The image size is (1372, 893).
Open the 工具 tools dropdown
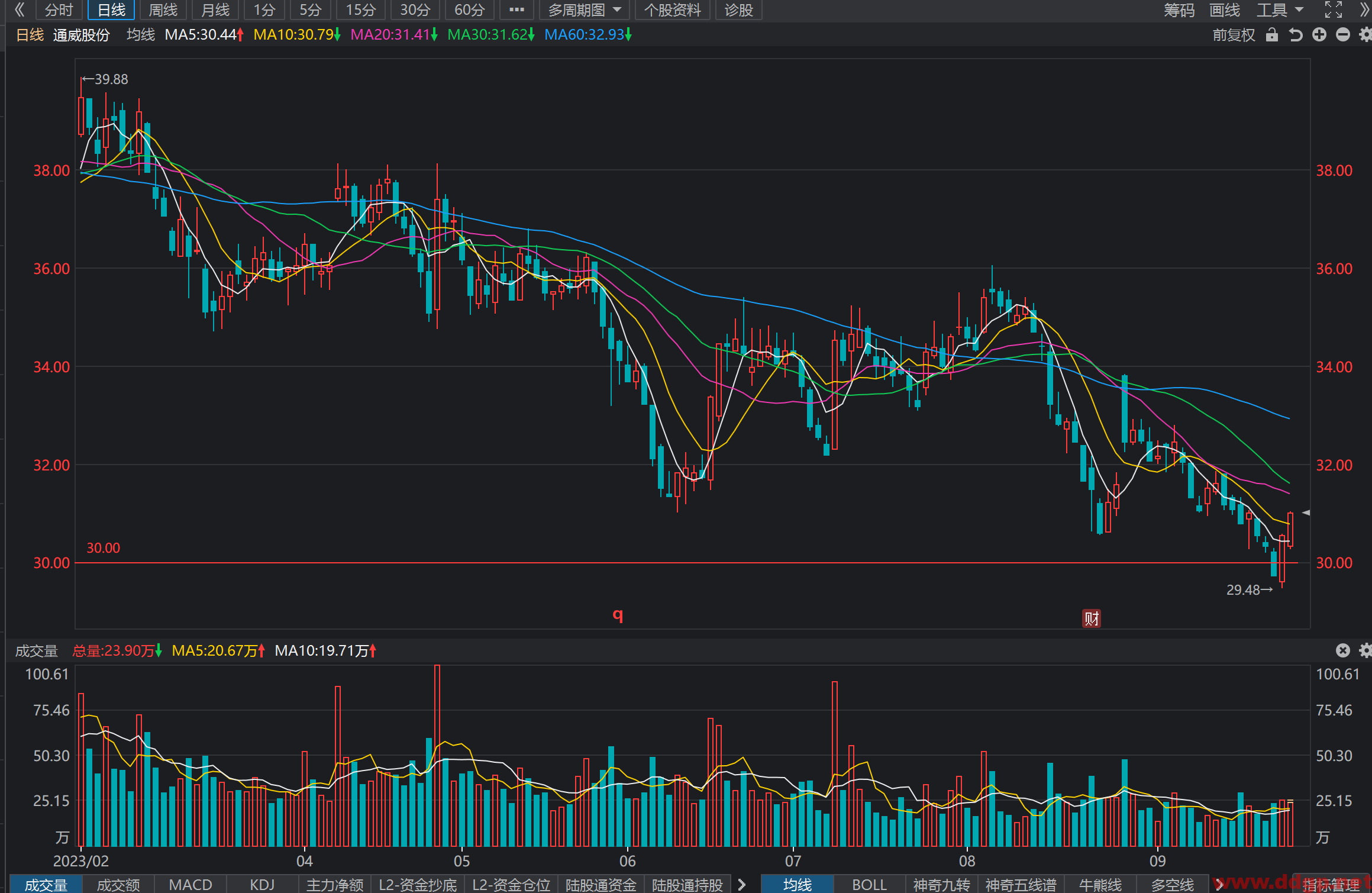[x=1280, y=10]
